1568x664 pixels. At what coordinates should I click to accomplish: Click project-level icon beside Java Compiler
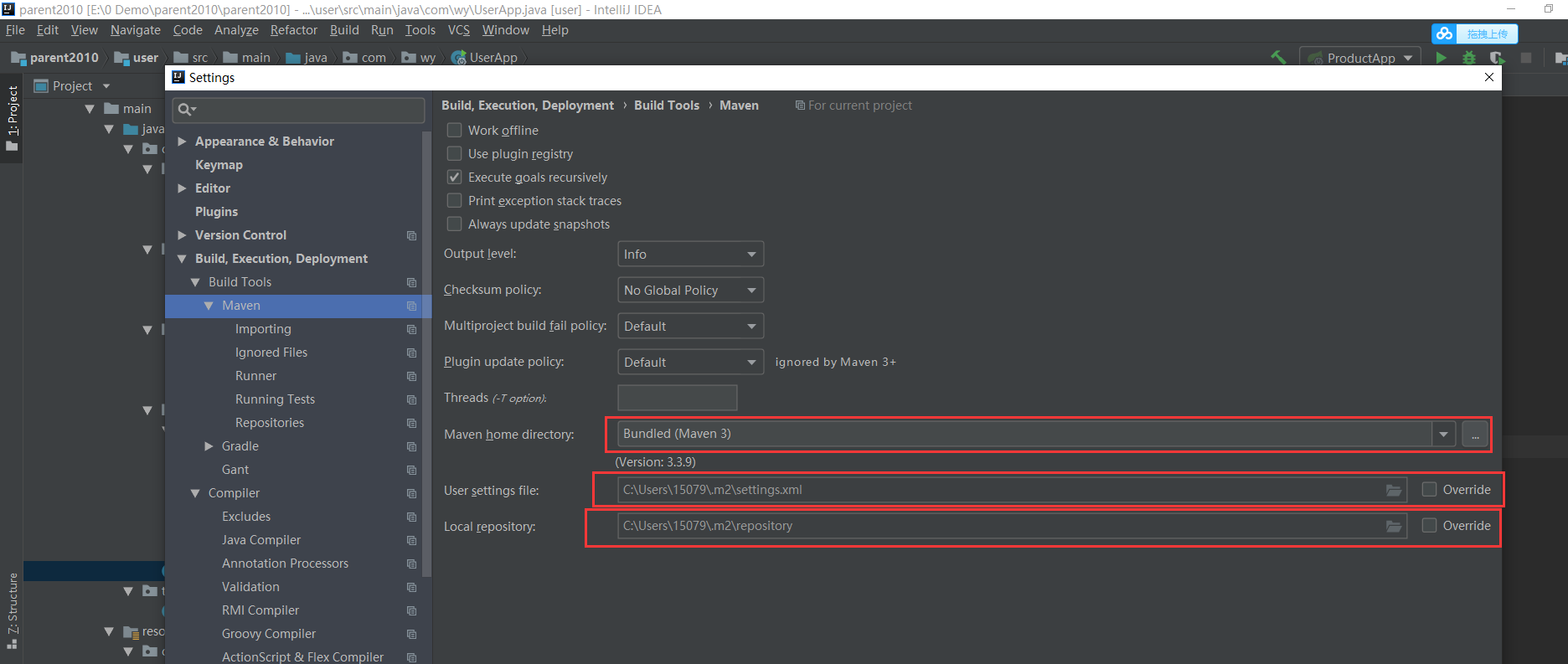click(411, 540)
